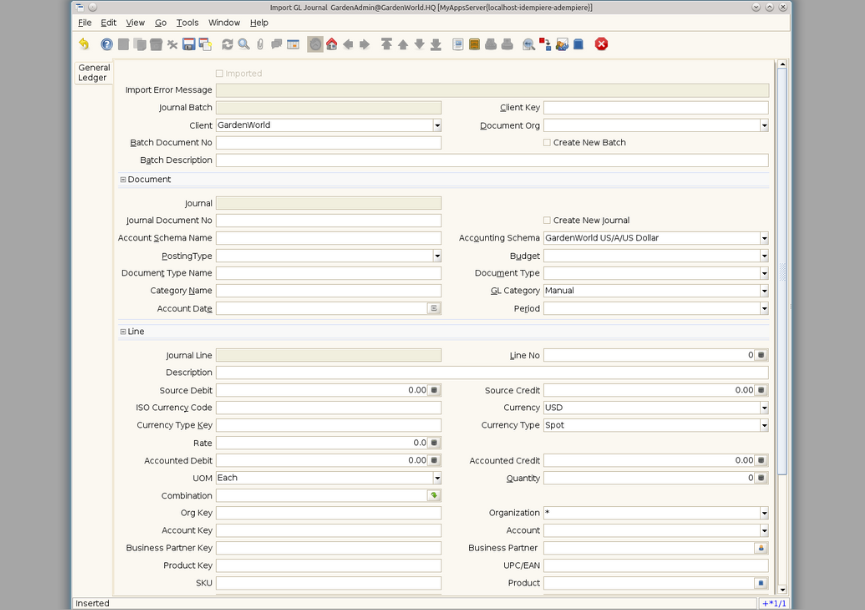Image resolution: width=865 pixels, height=610 pixels.
Task: Open the Account Date calendar picker button
Action: point(434,308)
